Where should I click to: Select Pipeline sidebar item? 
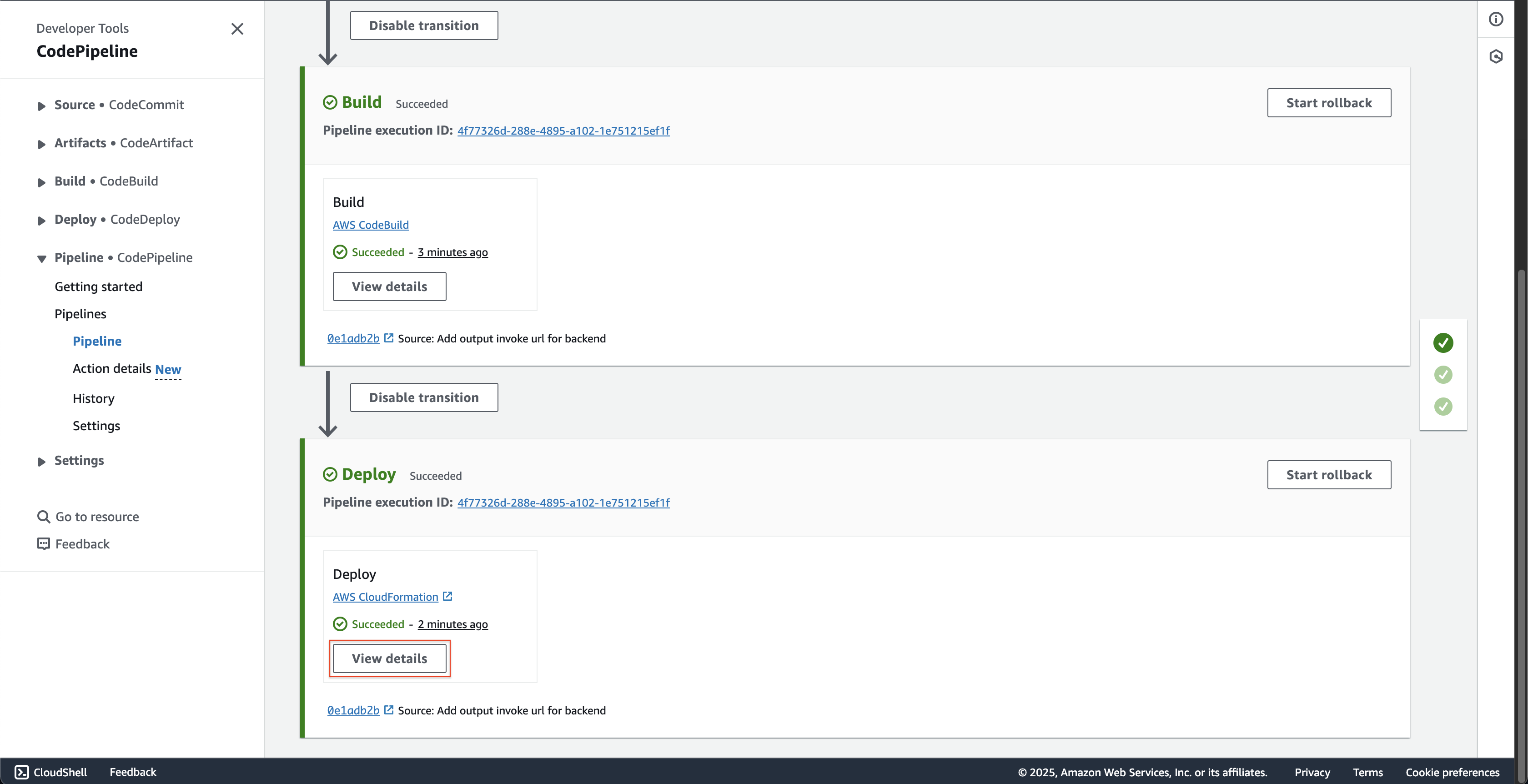[x=97, y=341]
